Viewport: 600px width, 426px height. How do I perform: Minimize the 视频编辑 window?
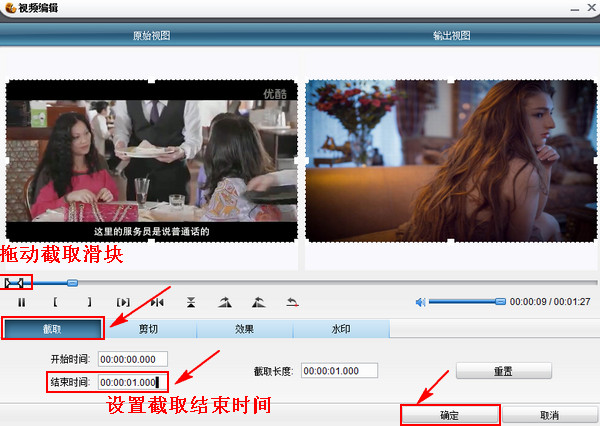coord(574,8)
